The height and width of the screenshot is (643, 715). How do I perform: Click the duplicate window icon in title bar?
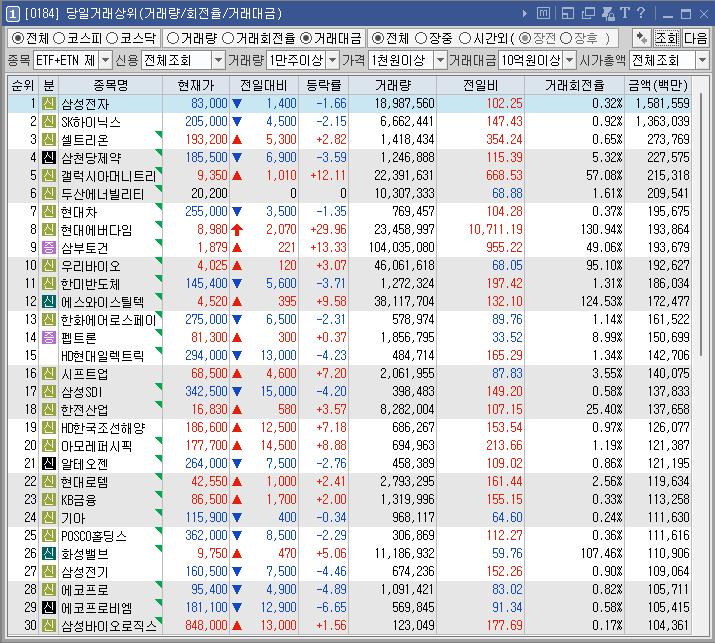pos(588,14)
